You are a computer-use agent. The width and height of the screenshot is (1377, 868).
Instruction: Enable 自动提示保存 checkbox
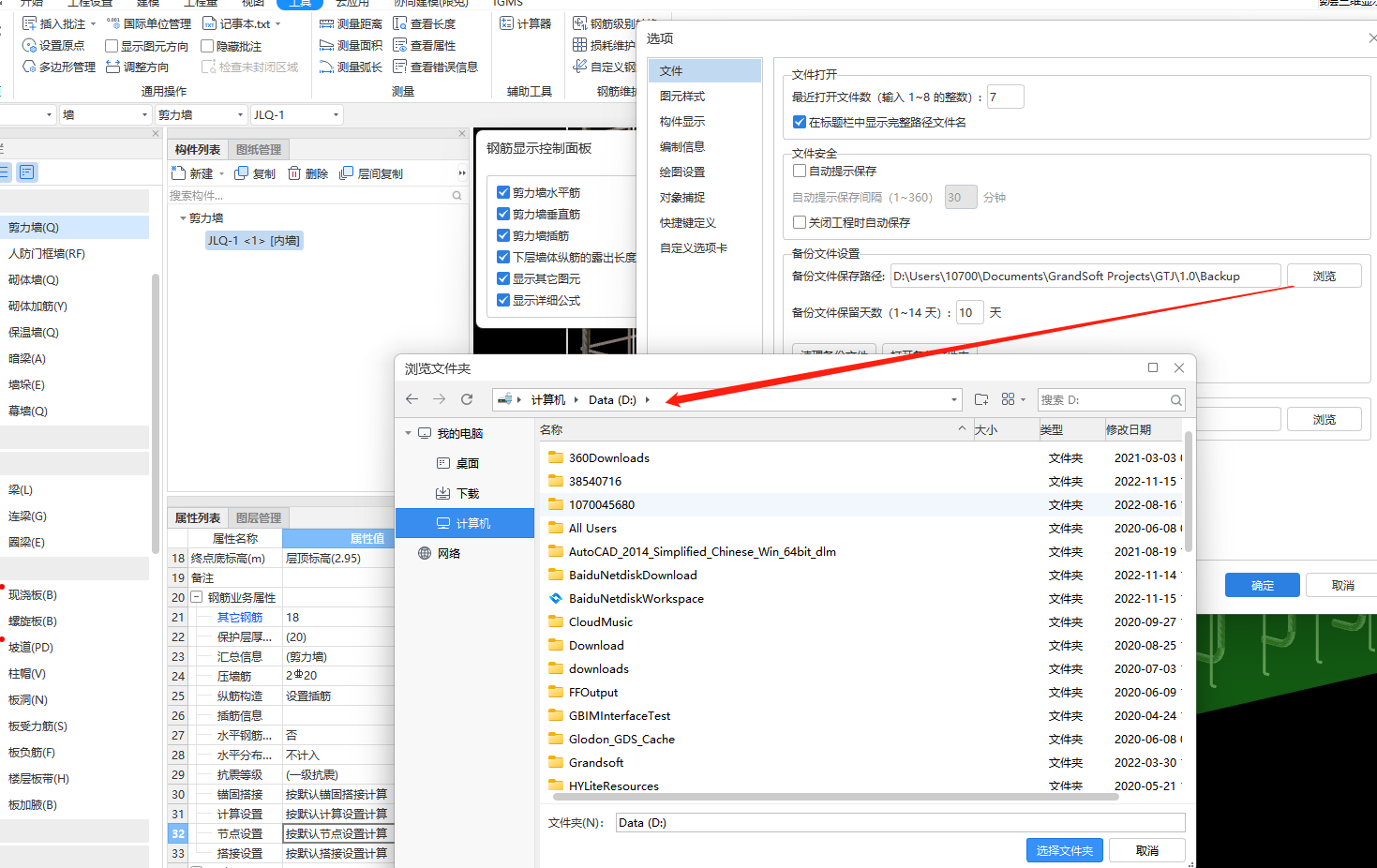click(x=800, y=171)
